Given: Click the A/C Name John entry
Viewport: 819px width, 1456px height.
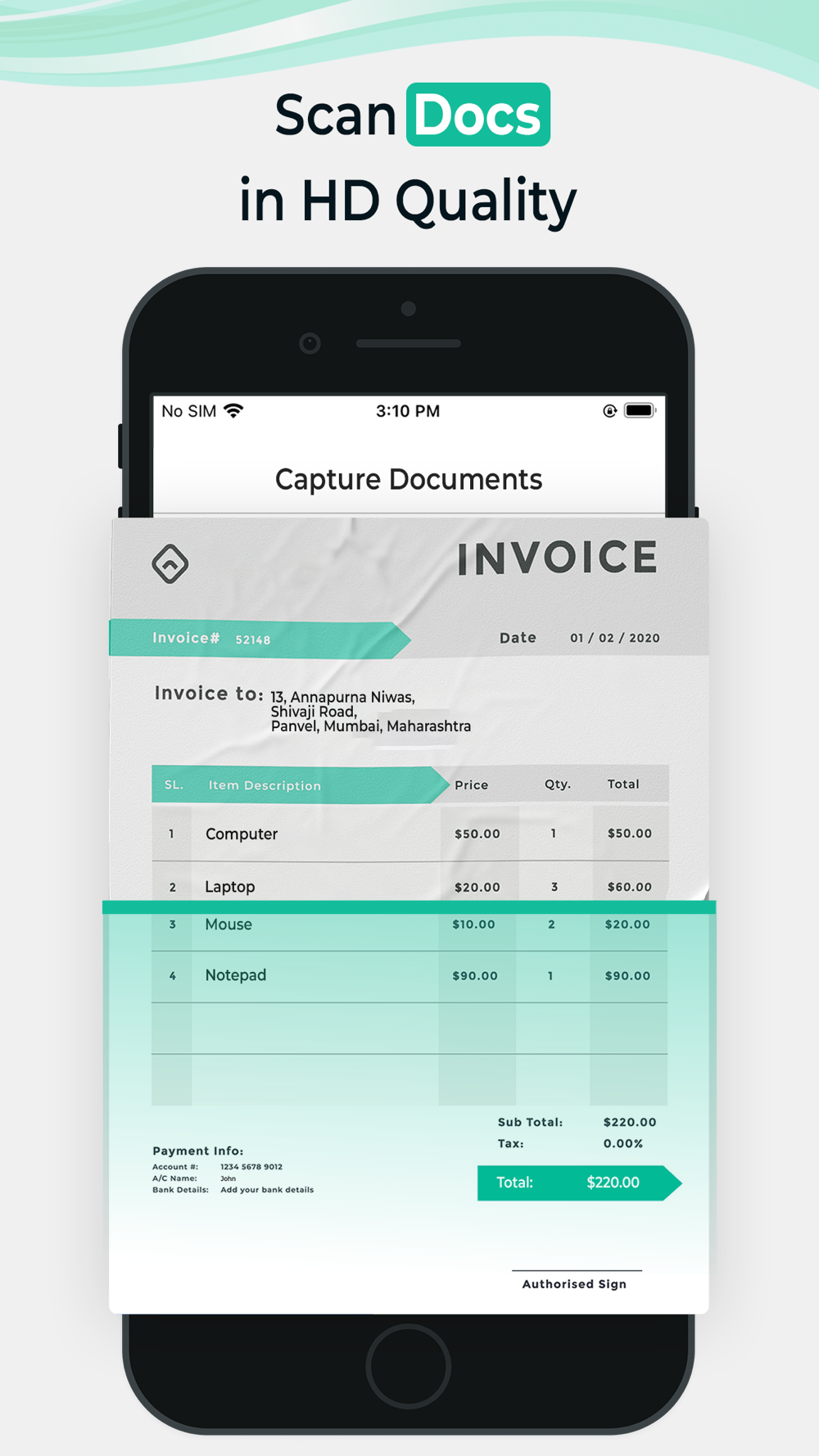Looking at the screenshot, I should 194,1178.
